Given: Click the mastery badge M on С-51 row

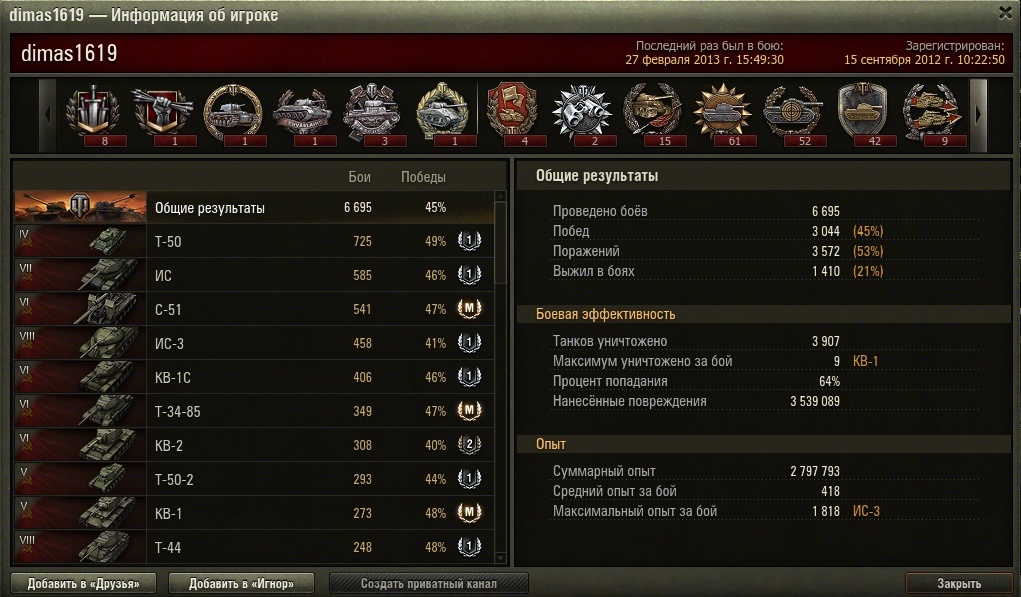Looking at the screenshot, I should point(469,309).
